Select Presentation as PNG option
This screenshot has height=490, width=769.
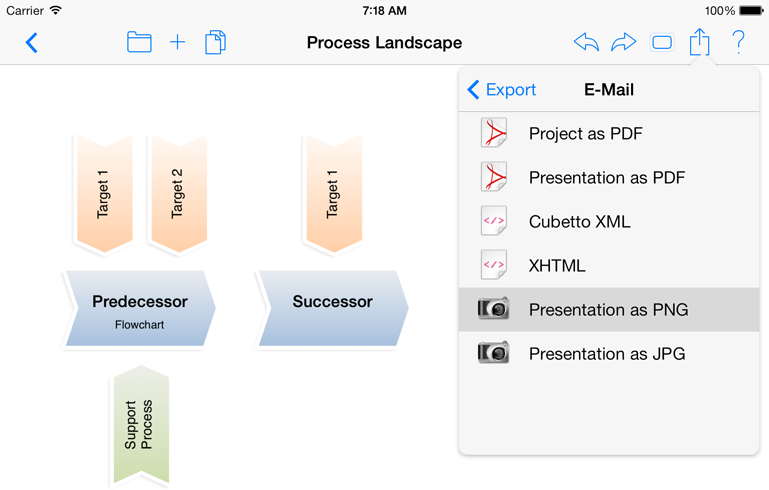click(x=609, y=309)
